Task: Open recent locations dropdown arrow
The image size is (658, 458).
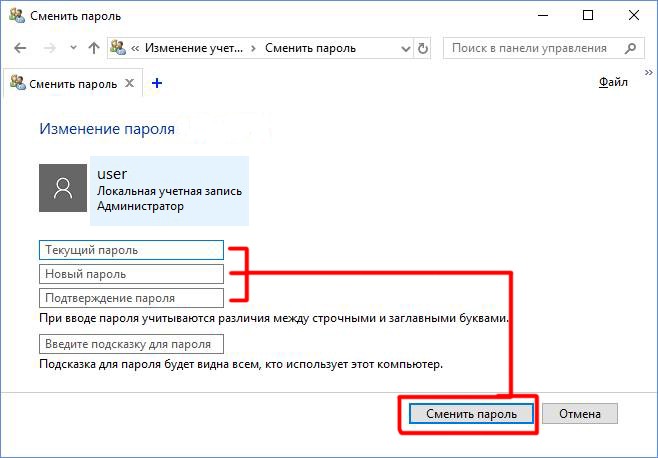Action: [73, 47]
